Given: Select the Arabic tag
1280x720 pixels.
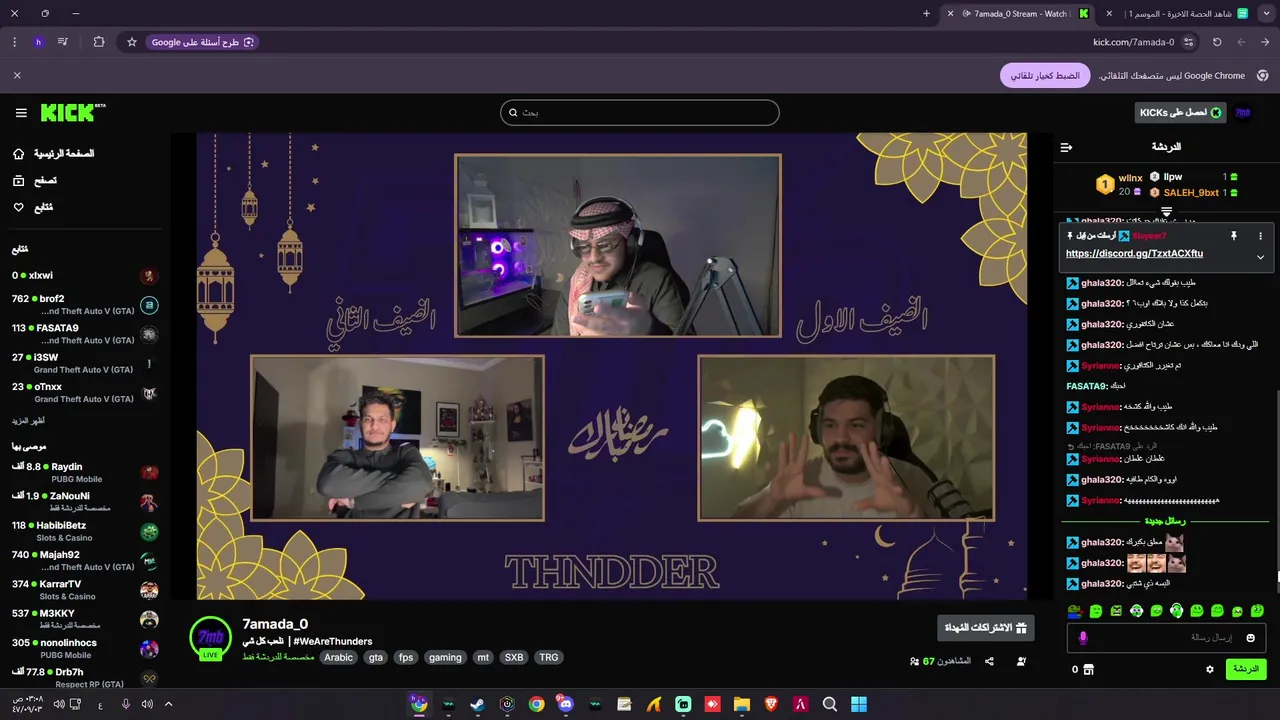Looking at the screenshot, I should 338,657.
